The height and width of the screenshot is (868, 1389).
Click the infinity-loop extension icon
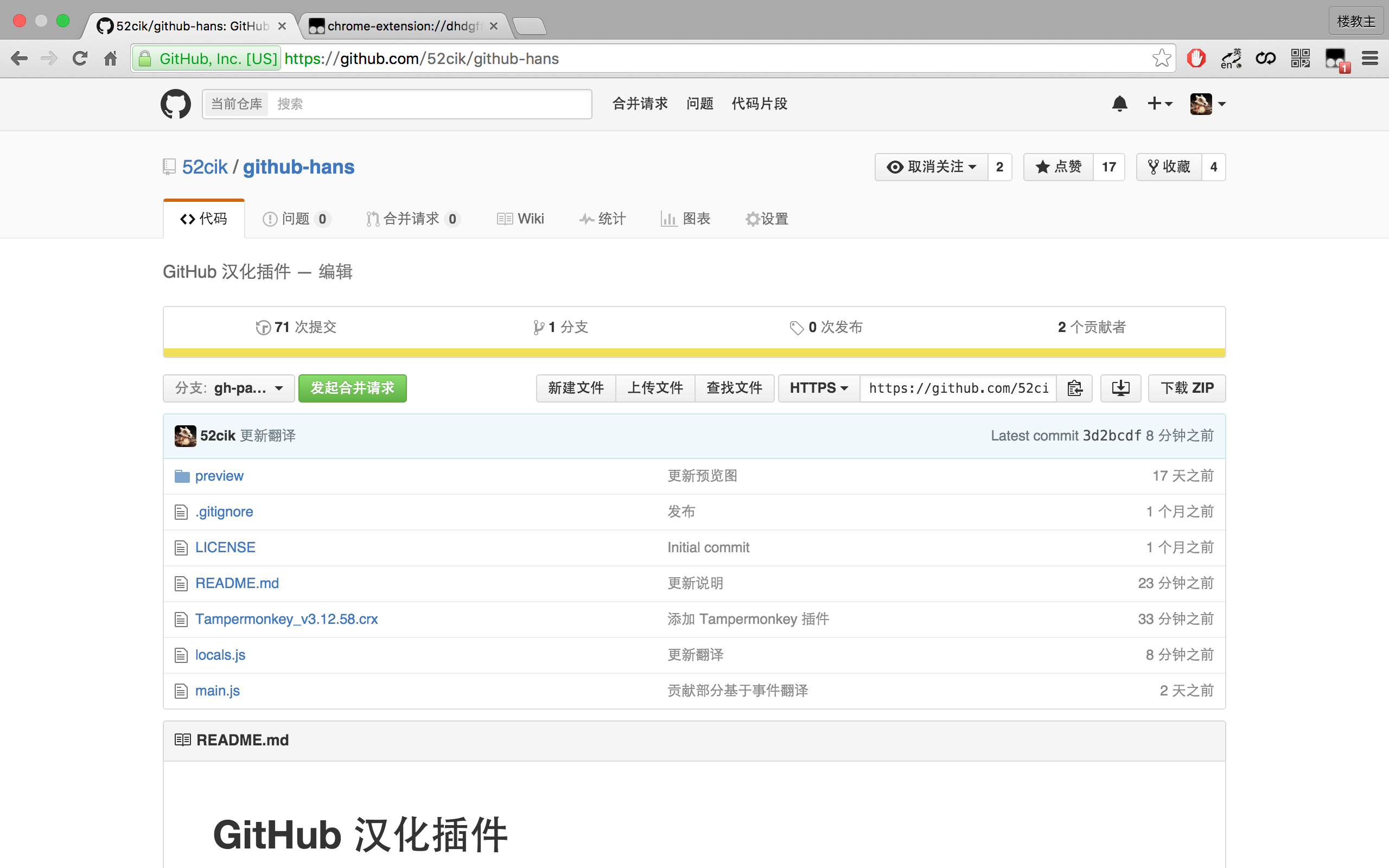pyautogui.click(x=1266, y=59)
